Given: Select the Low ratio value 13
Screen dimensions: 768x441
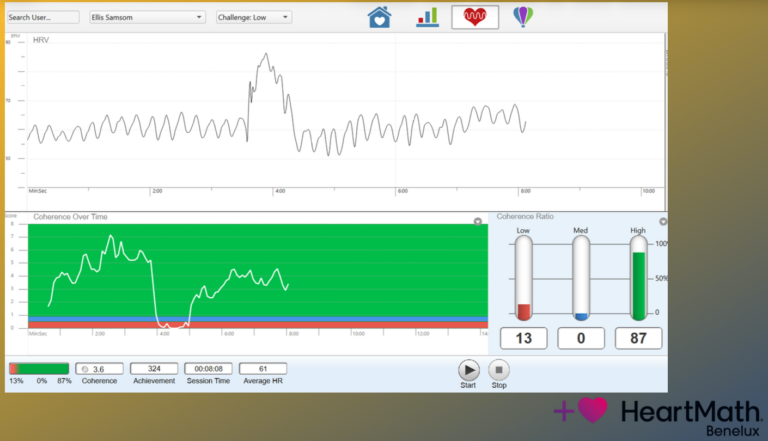Looking at the screenshot, I should pyautogui.click(x=523, y=338).
